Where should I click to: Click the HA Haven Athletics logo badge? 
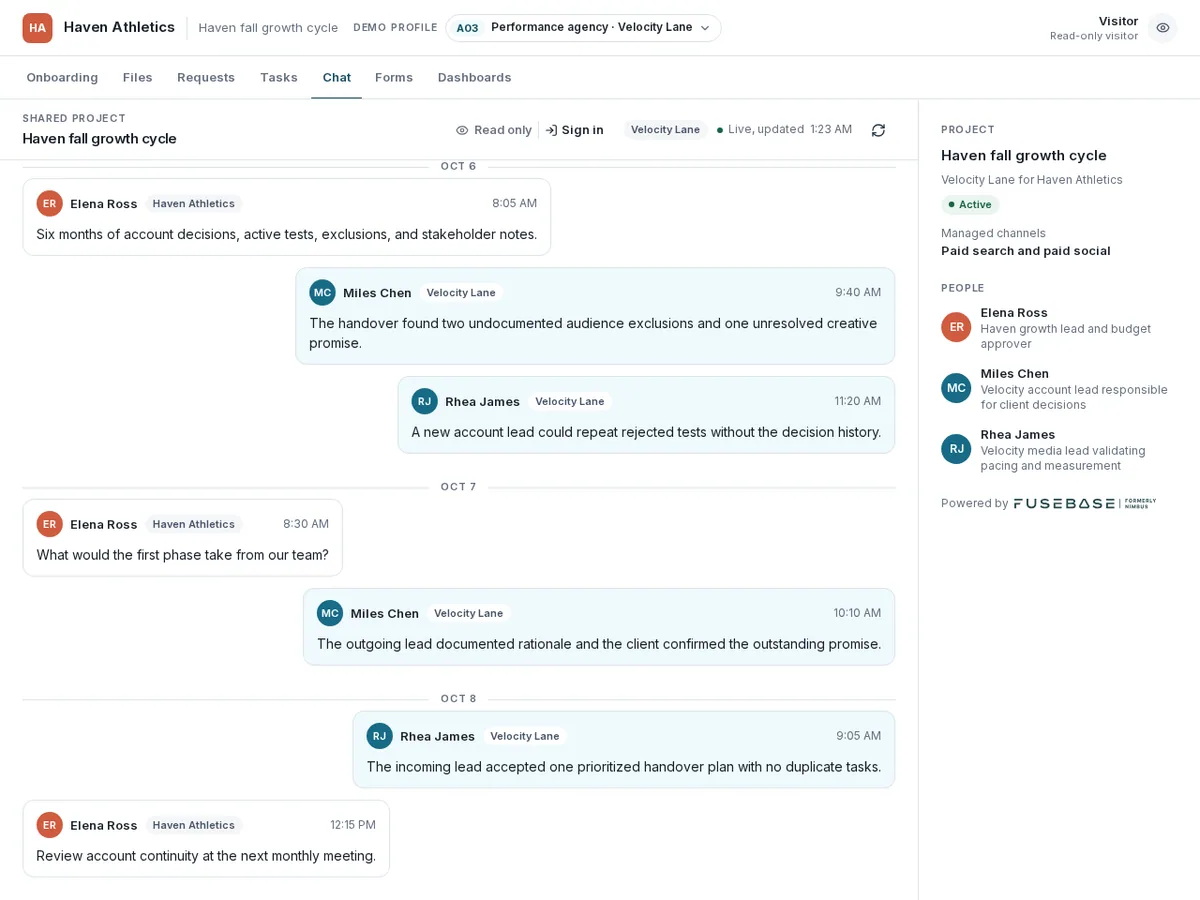37,28
